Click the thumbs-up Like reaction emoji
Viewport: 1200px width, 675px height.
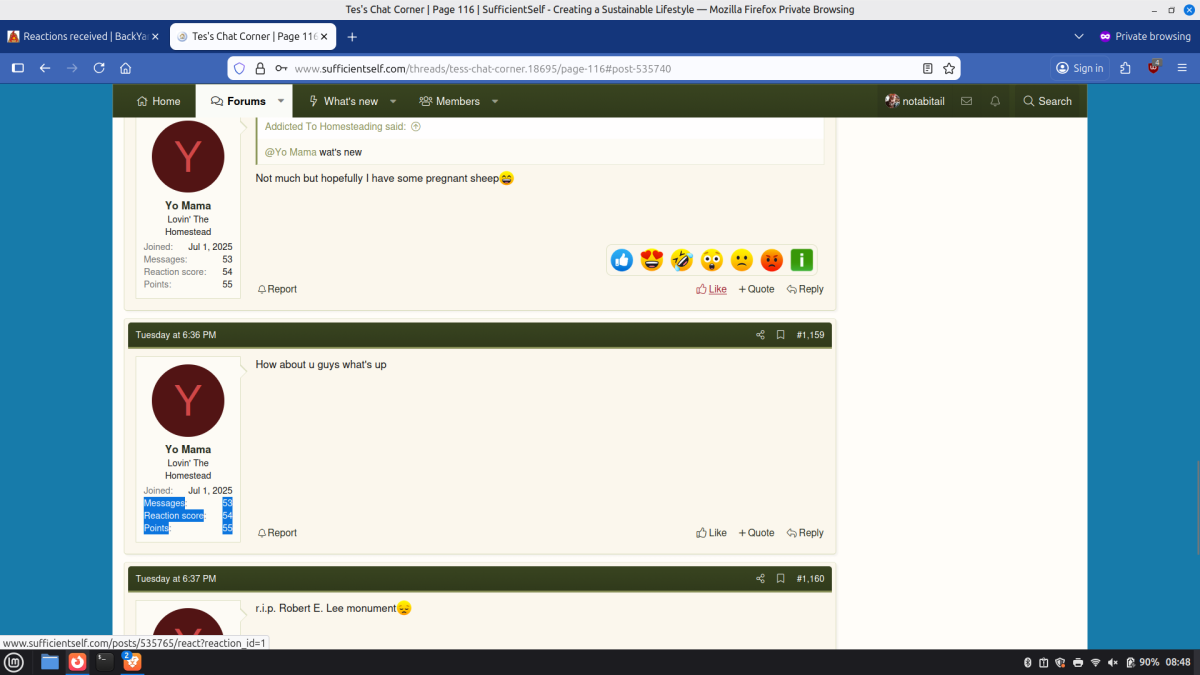pyautogui.click(x=622, y=261)
